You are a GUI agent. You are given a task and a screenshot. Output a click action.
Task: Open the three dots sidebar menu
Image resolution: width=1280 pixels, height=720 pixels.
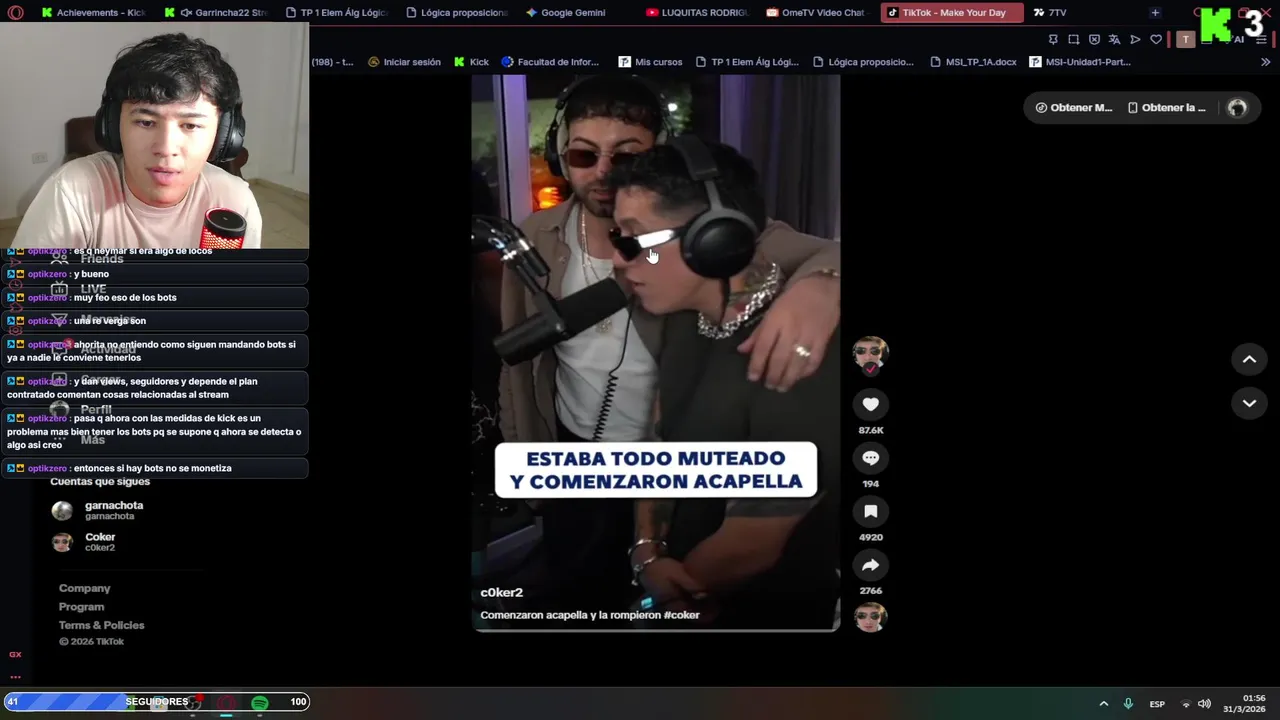[x=15, y=677]
